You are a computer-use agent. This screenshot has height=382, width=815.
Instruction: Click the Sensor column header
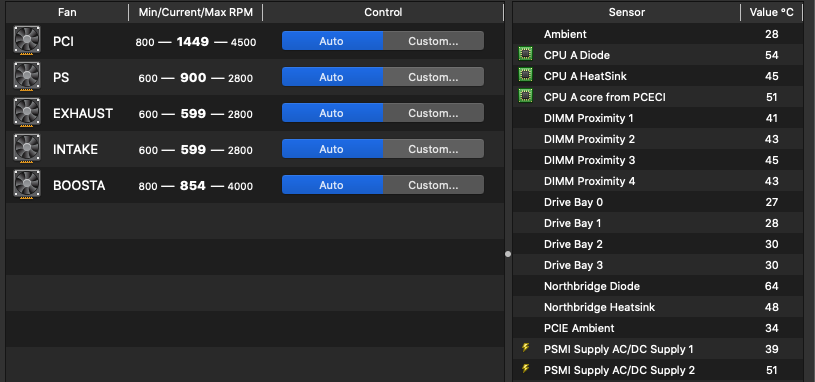(x=626, y=12)
